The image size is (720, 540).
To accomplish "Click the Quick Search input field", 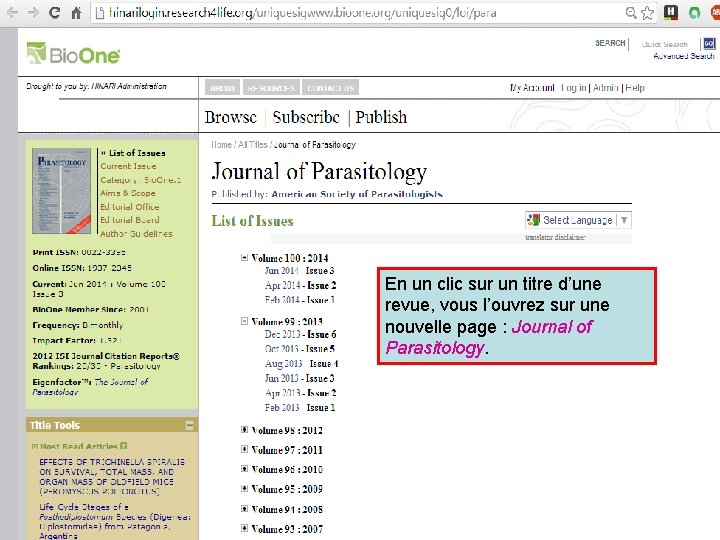I will [x=665, y=44].
